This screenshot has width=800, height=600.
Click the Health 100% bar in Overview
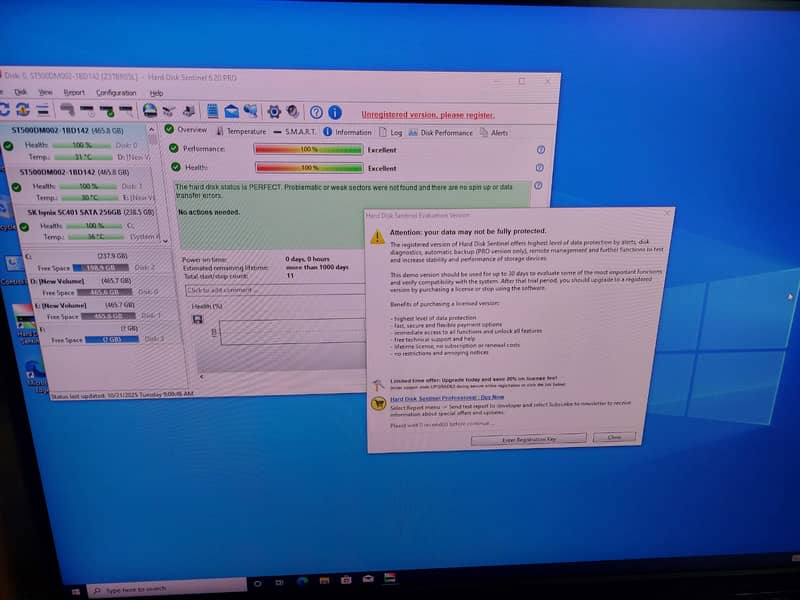(x=309, y=167)
